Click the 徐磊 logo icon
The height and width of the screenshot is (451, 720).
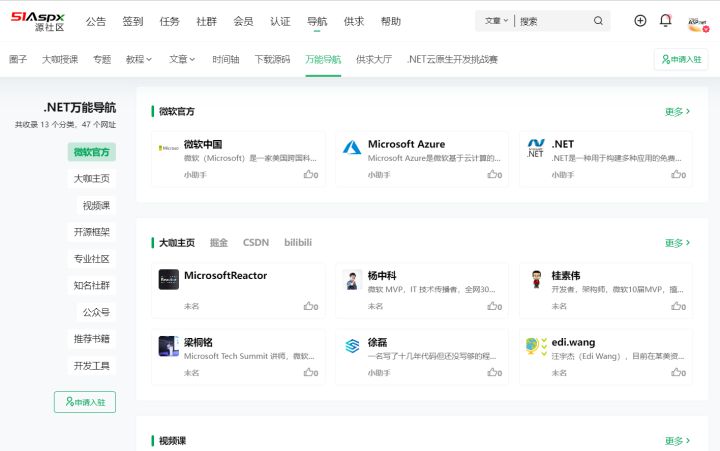click(x=352, y=346)
